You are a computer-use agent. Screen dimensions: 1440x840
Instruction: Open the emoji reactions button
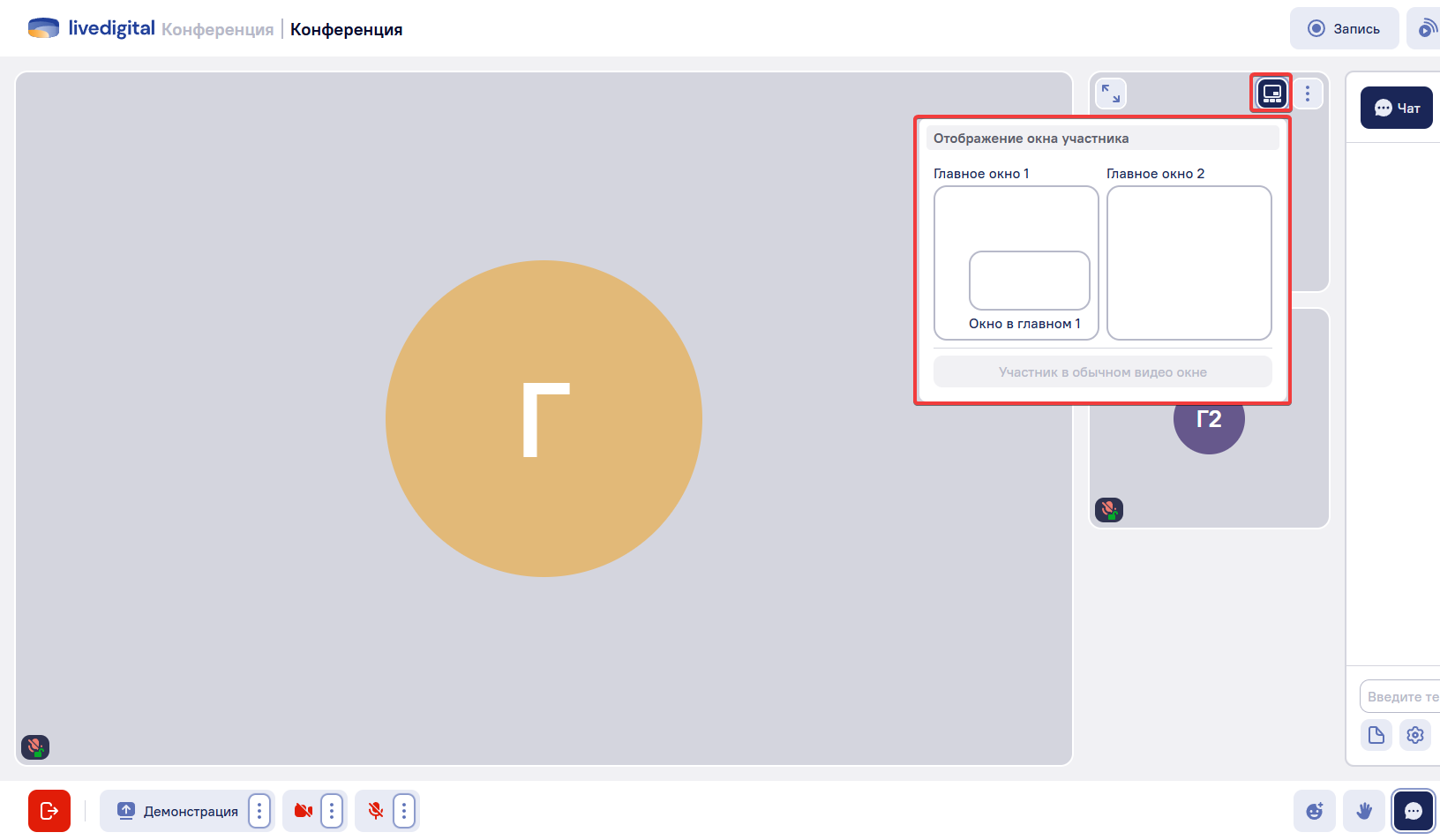(1315, 811)
